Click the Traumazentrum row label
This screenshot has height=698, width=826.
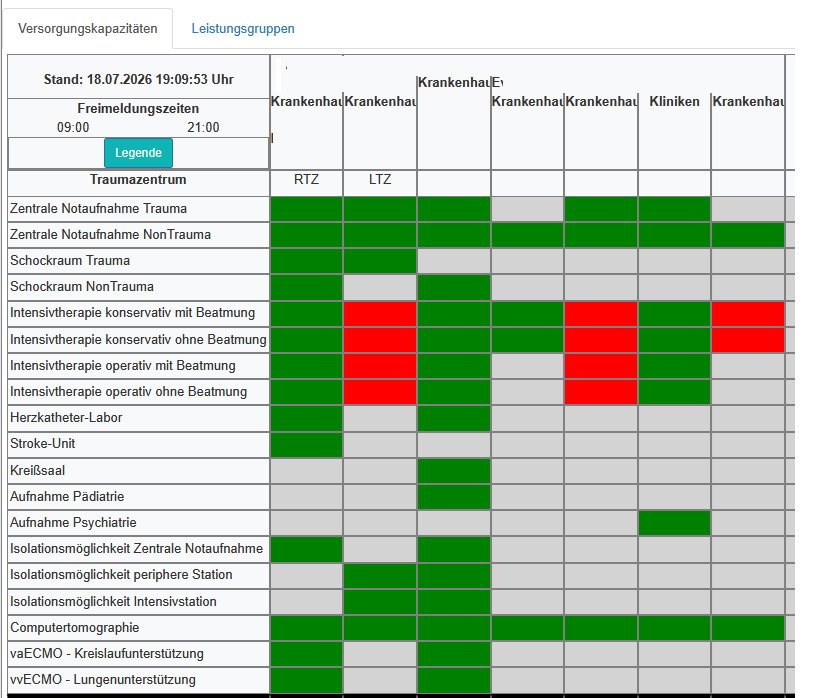point(139,180)
